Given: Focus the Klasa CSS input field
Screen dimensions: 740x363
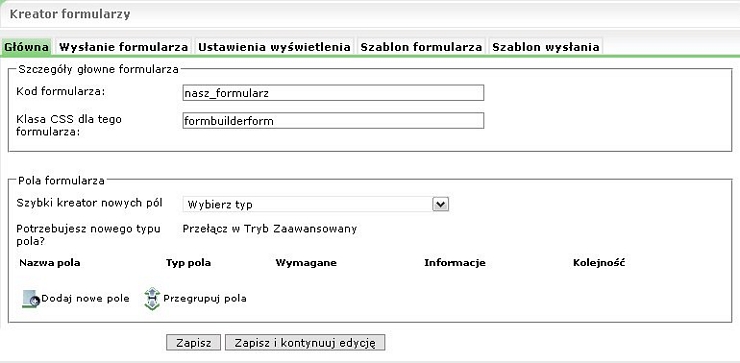Looking at the screenshot, I should [x=333, y=121].
